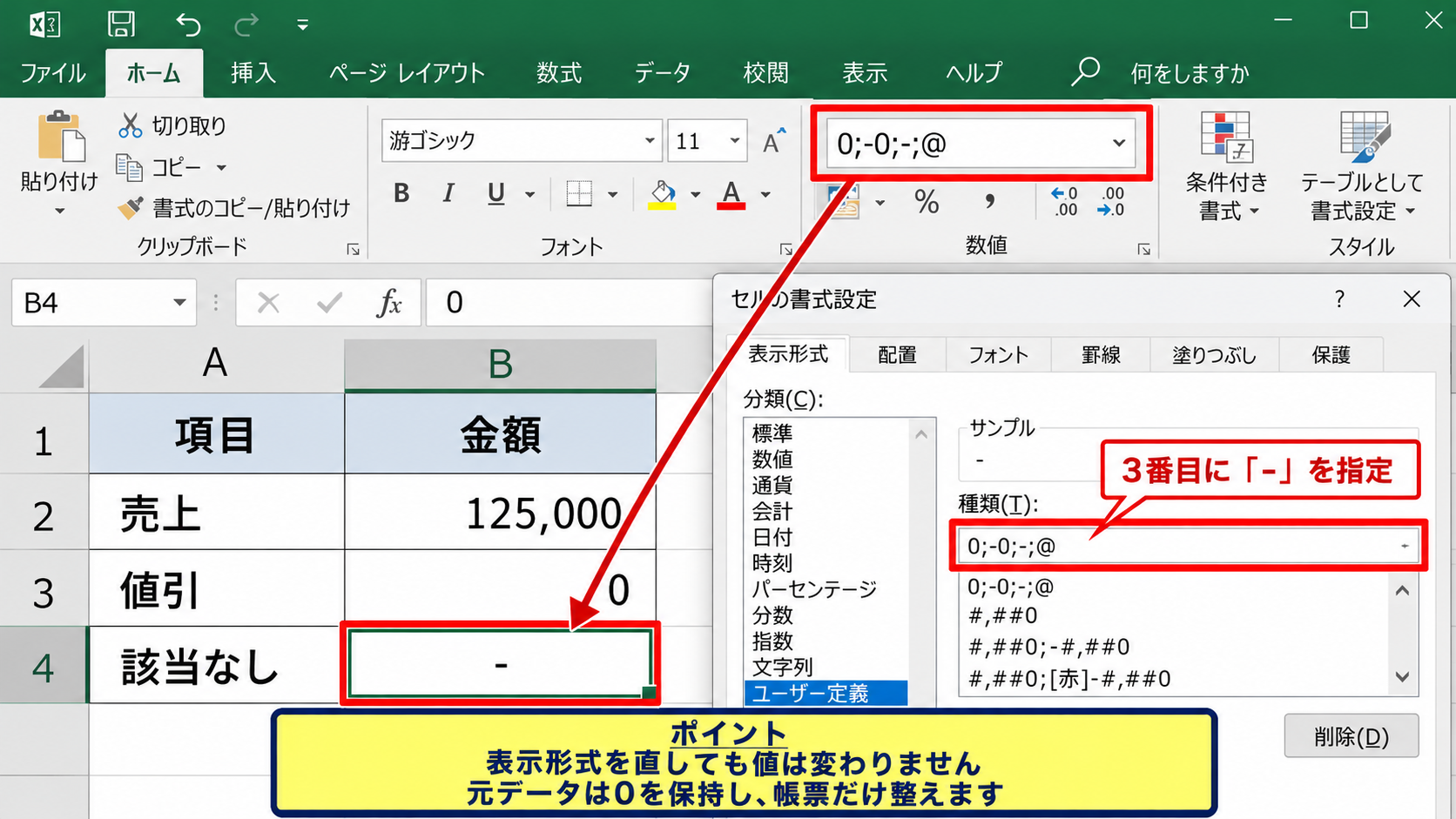Expand the font color dropdown arrow
This screenshot has width=1456, height=819.
765,194
